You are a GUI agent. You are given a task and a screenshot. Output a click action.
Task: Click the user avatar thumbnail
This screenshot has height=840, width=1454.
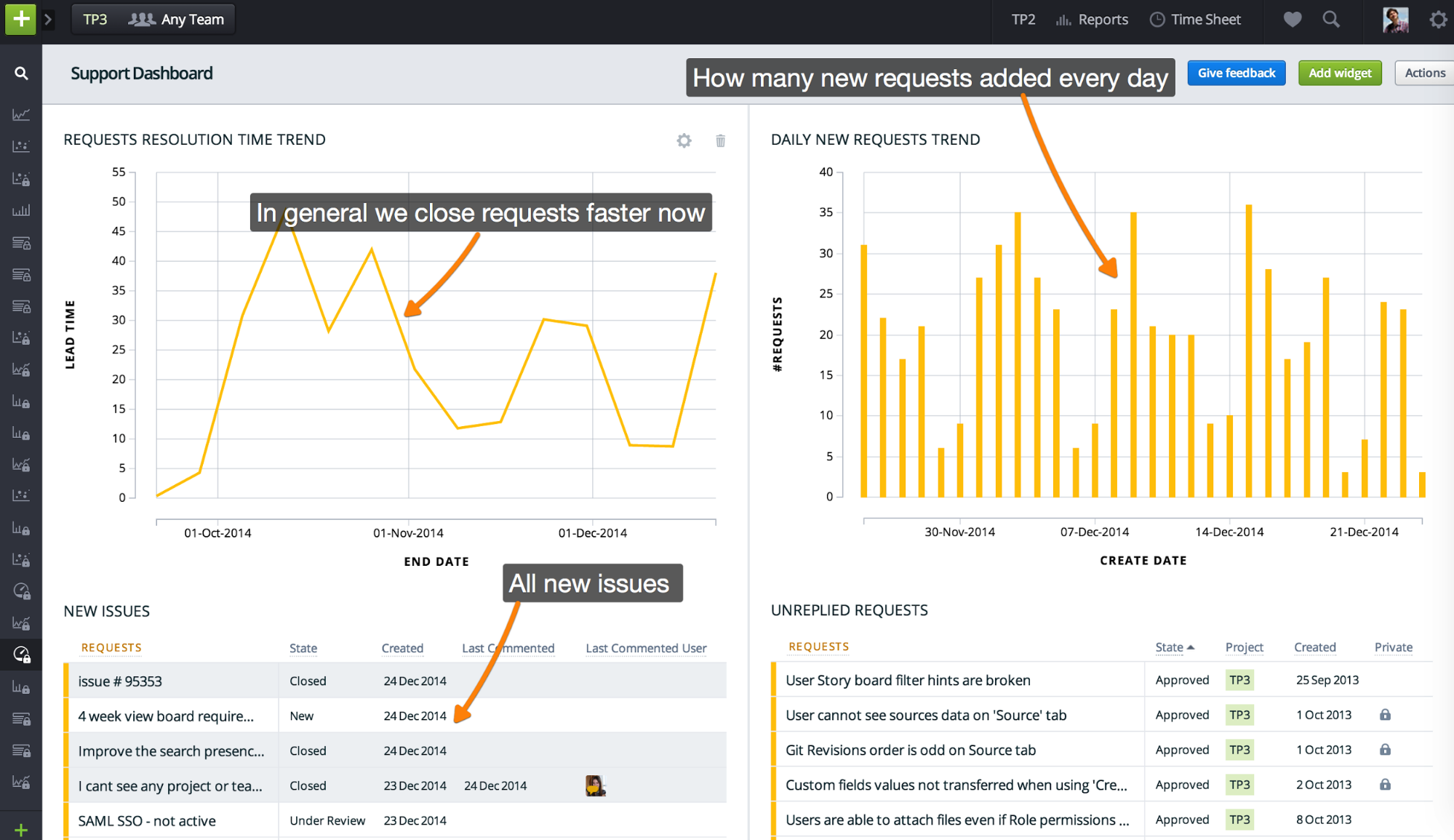coord(1394,19)
